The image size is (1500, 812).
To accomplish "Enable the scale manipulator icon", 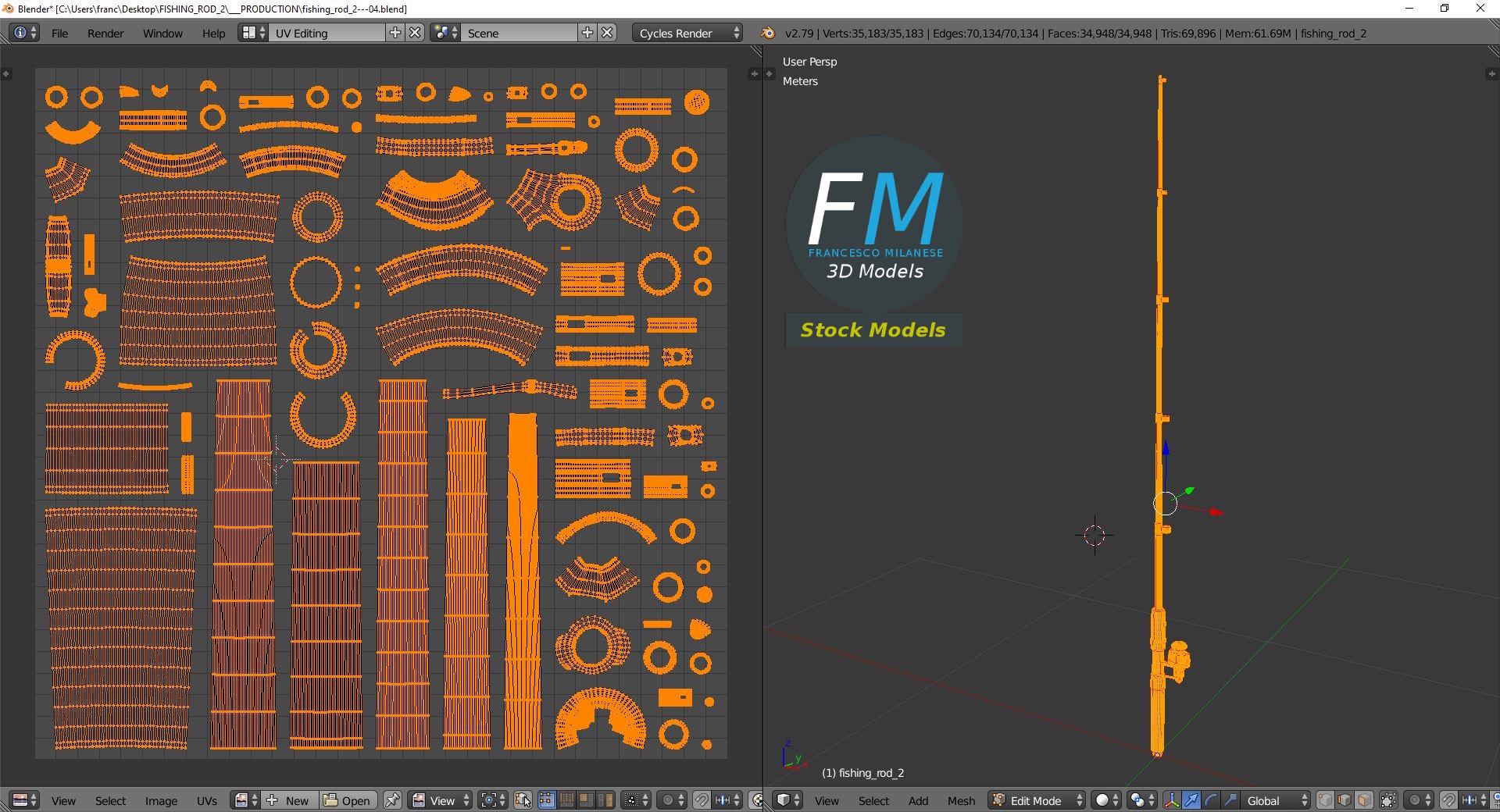I will pos(1230,800).
